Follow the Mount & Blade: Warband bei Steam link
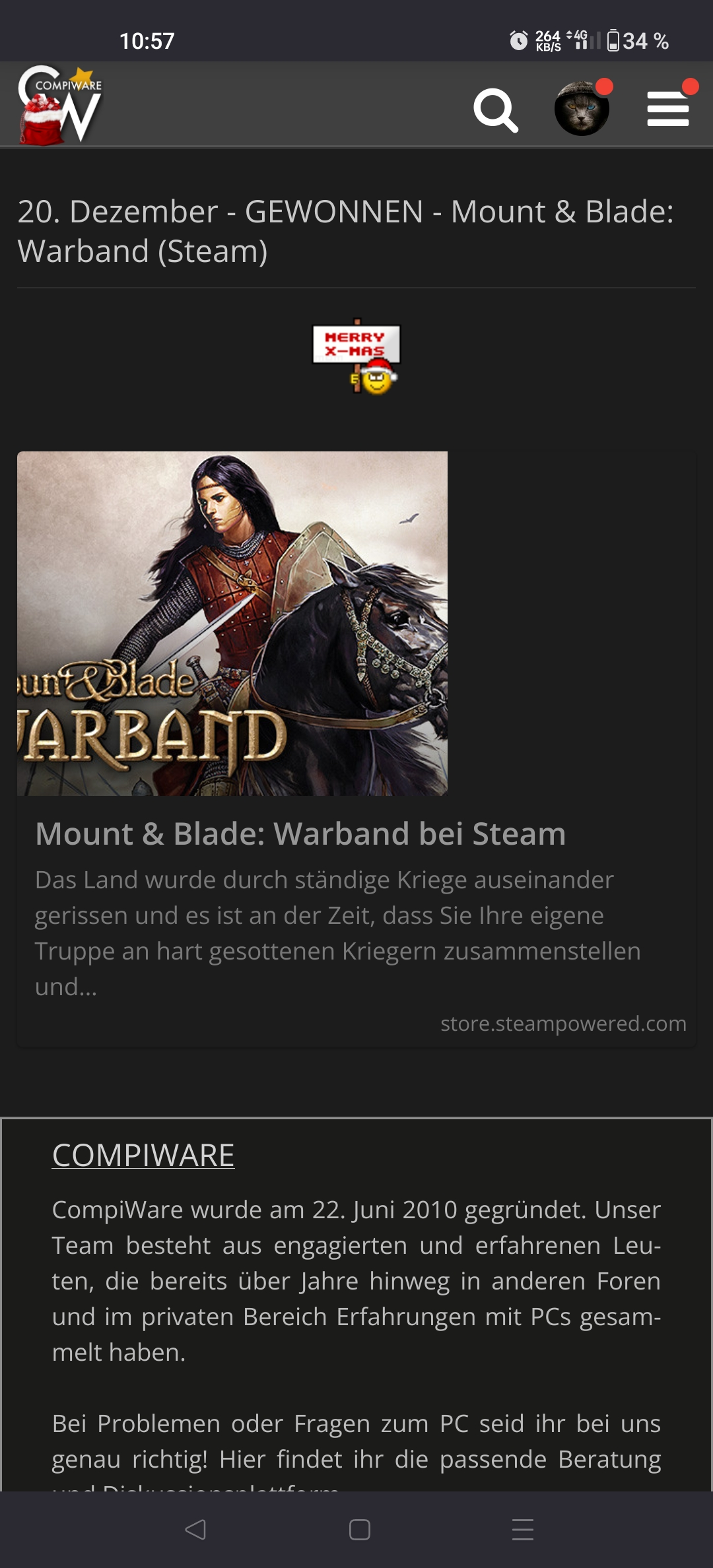 [x=300, y=833]
